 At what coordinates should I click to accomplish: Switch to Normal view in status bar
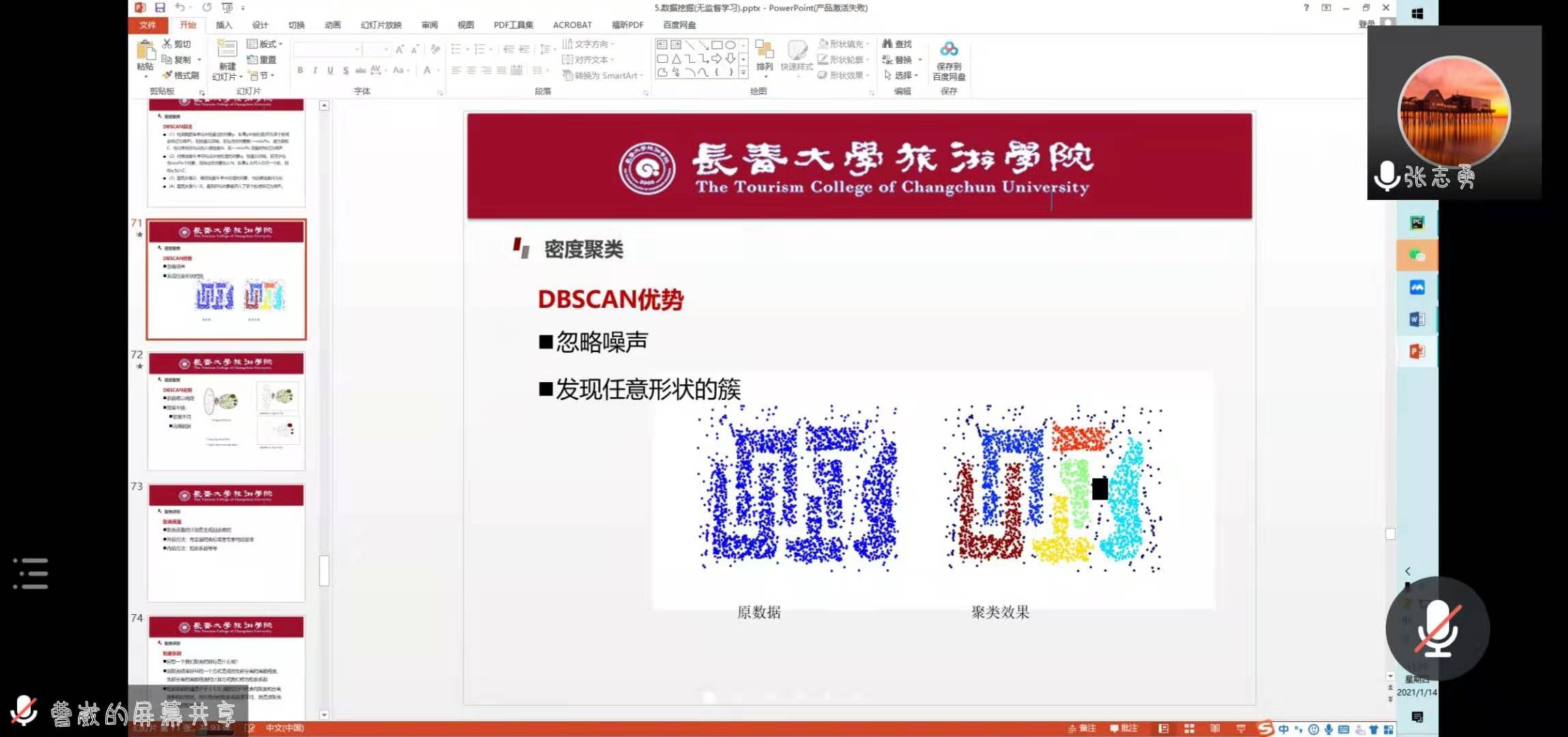1164,728
